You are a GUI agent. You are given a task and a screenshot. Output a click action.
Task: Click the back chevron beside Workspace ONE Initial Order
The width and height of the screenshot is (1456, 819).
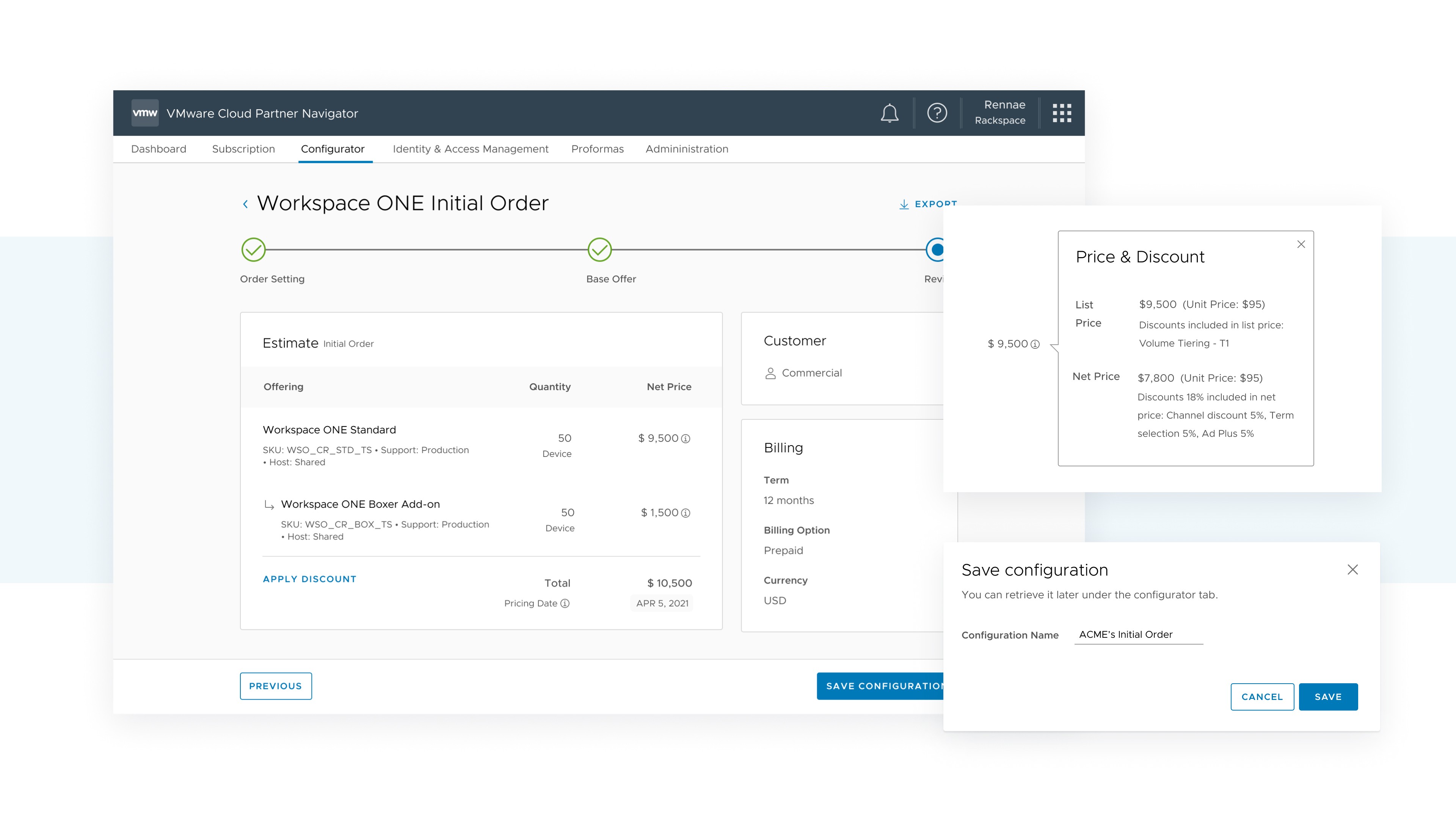pyautogui.click(x=245, y=204)
